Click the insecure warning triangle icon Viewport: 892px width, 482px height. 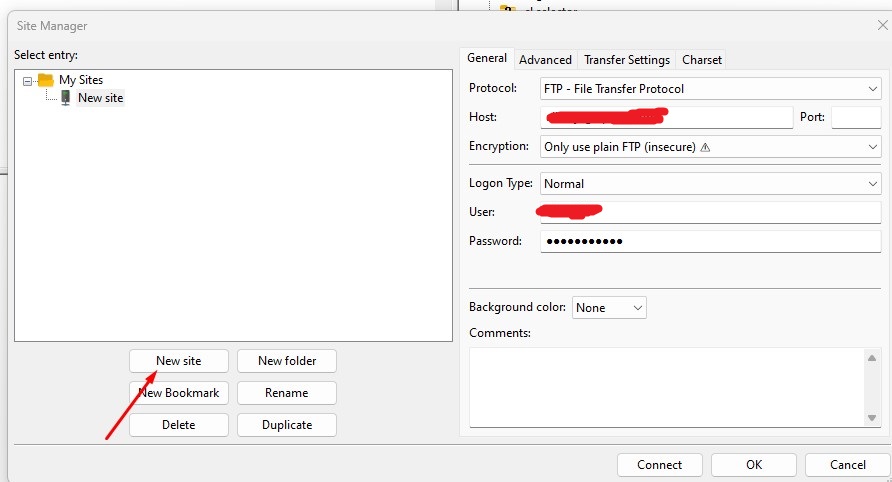click(x=705, y=147)
